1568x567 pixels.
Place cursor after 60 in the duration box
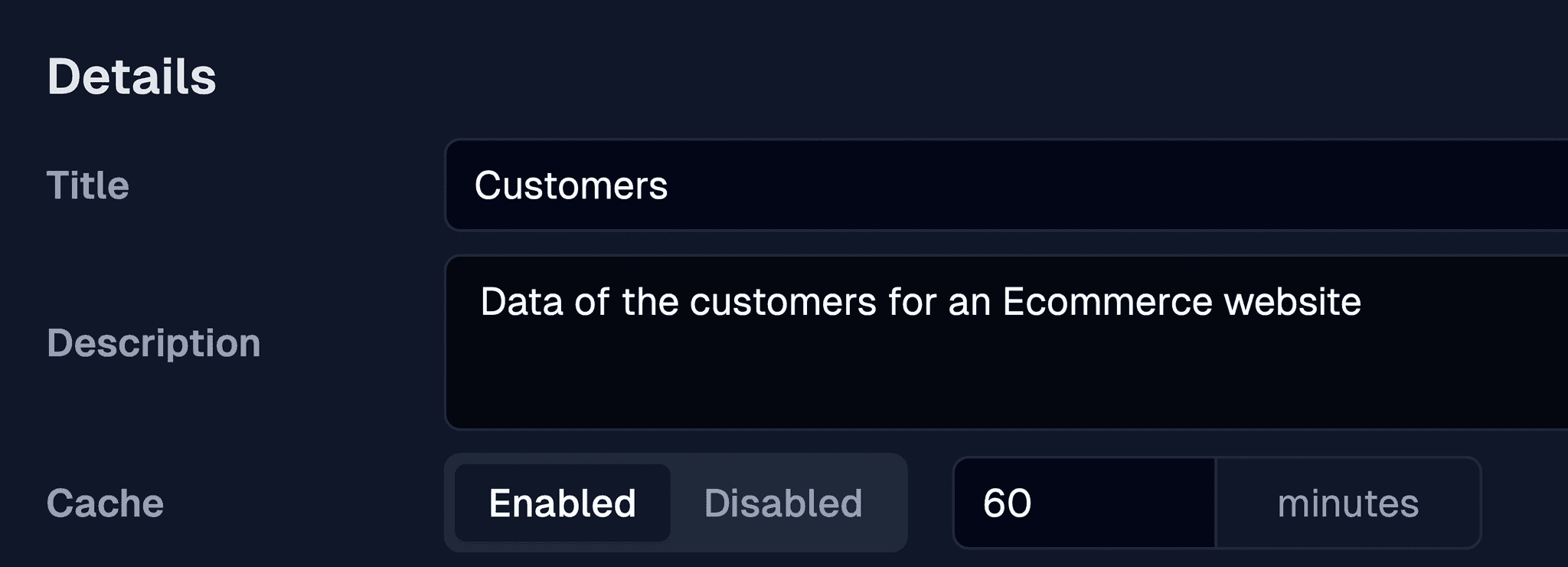point(1034,503)
